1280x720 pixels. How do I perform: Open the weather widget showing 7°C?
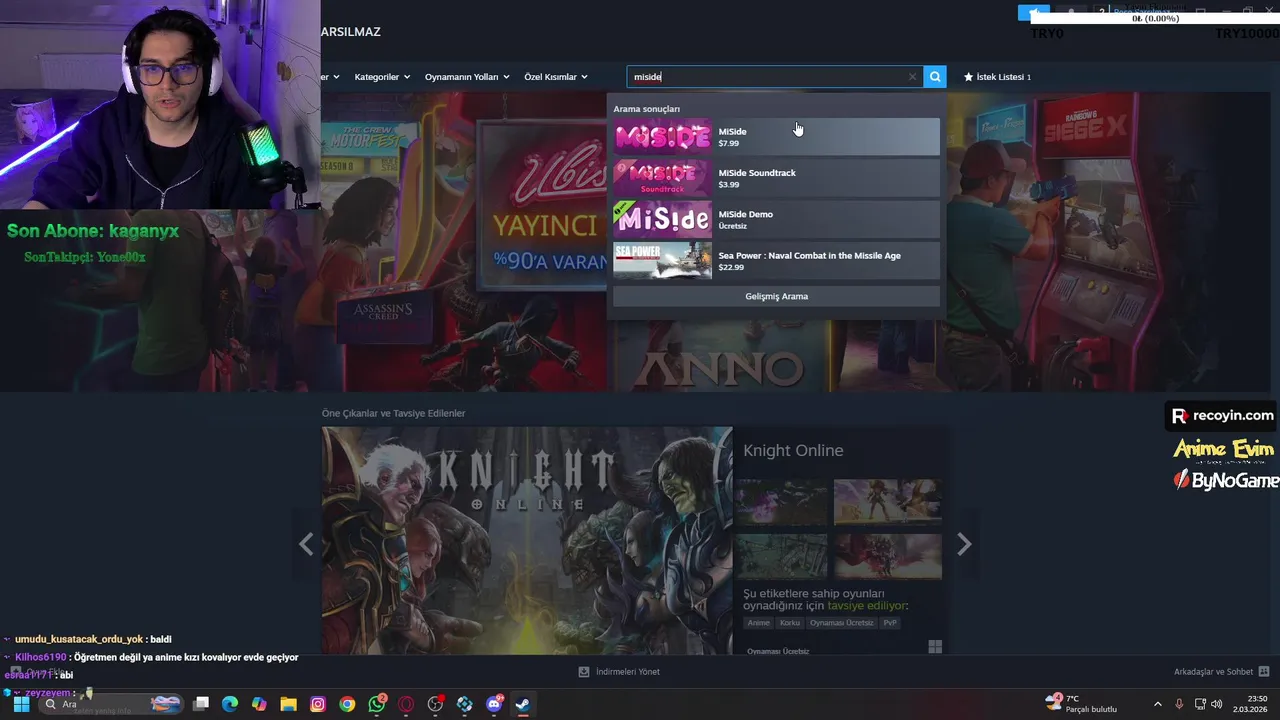coord(1081,704)
